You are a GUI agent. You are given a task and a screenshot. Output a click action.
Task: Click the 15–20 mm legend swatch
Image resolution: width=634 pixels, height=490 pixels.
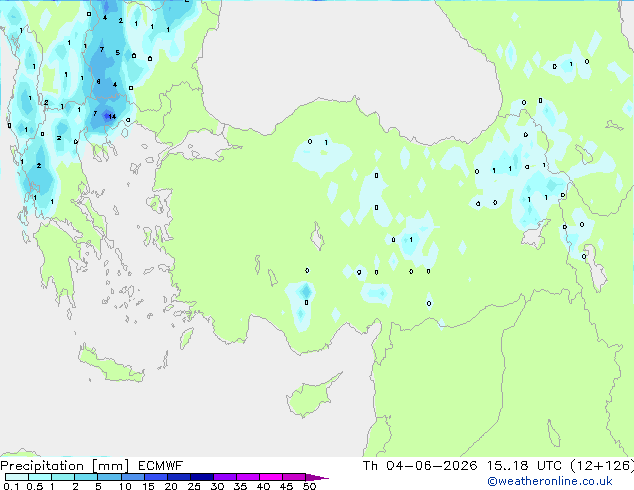click(x=155, y=477)
